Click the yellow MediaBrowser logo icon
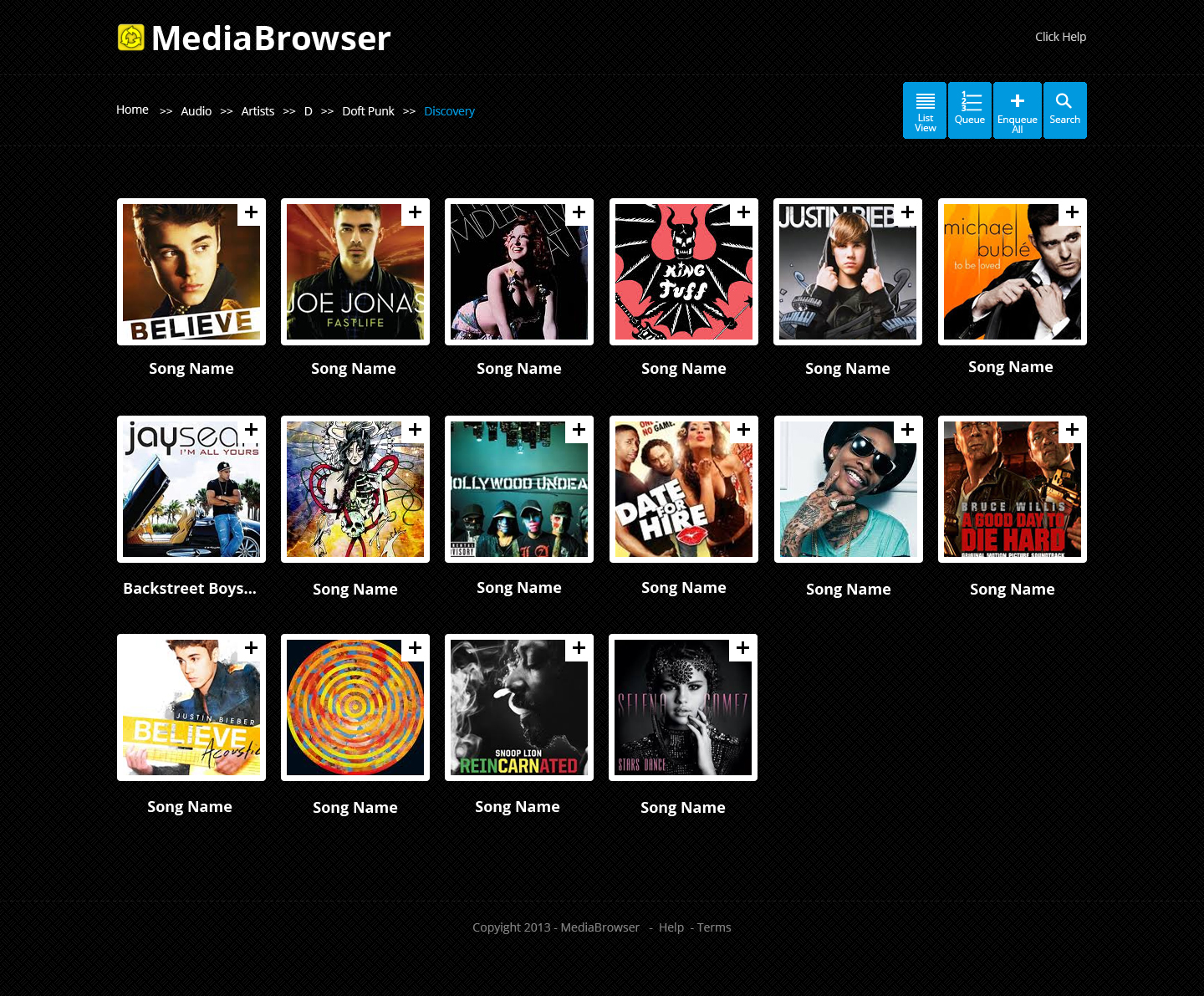 click(x=131, y=38)
